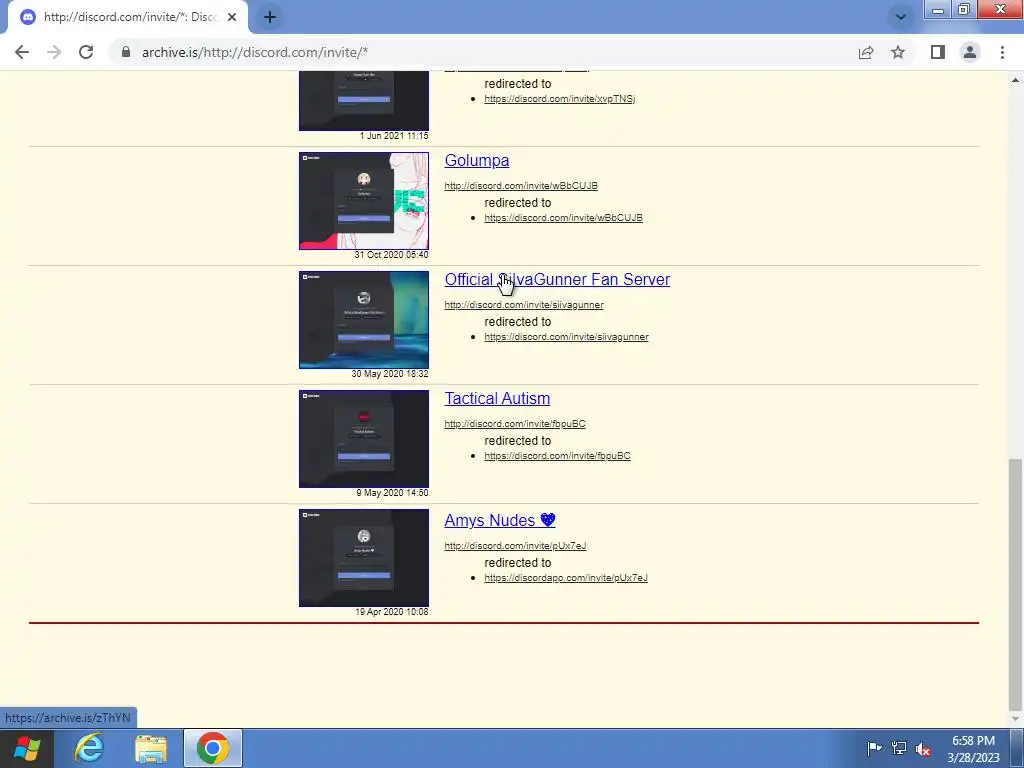Click https://discord.com/invite/fbpuBC redirect link
The image size is (1024, 768).
(x=557, y=456)
